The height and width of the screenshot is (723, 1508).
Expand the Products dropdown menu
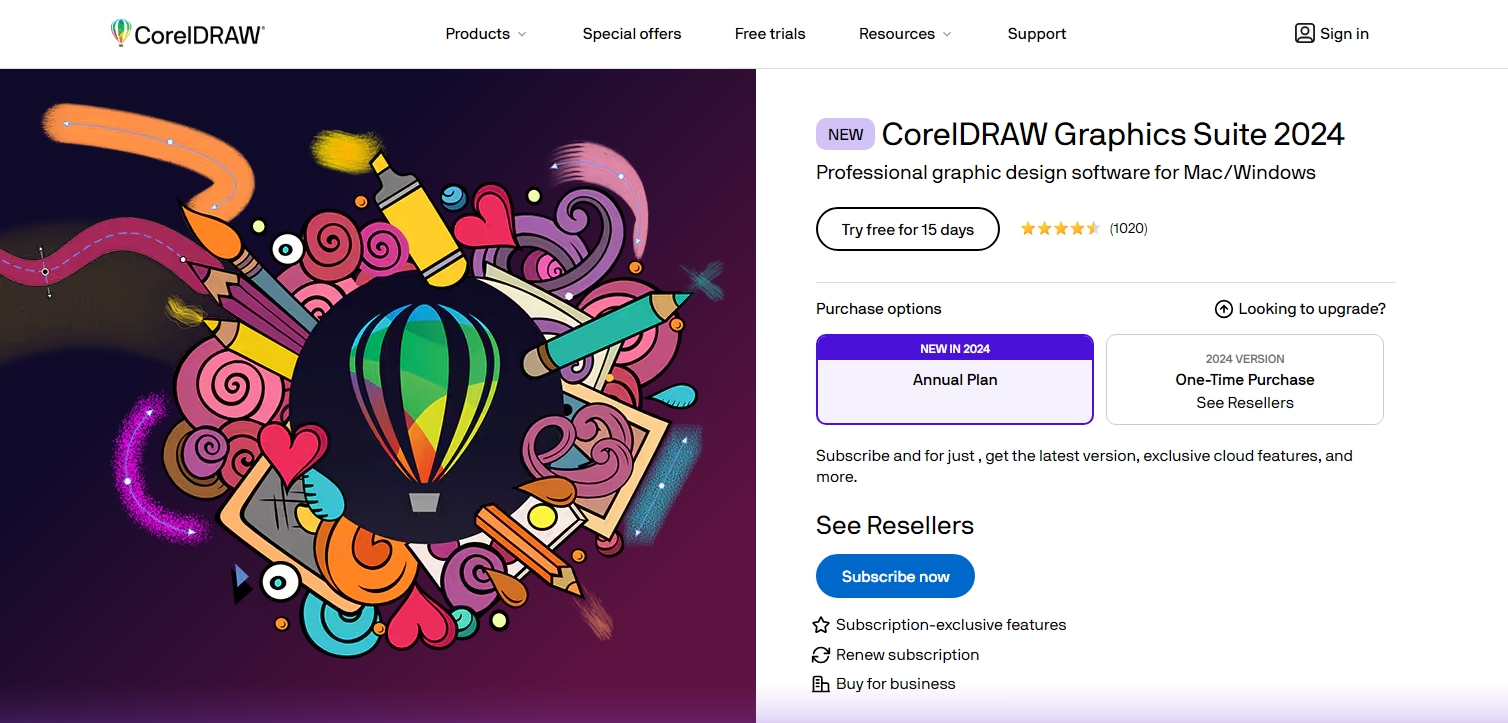477,33
